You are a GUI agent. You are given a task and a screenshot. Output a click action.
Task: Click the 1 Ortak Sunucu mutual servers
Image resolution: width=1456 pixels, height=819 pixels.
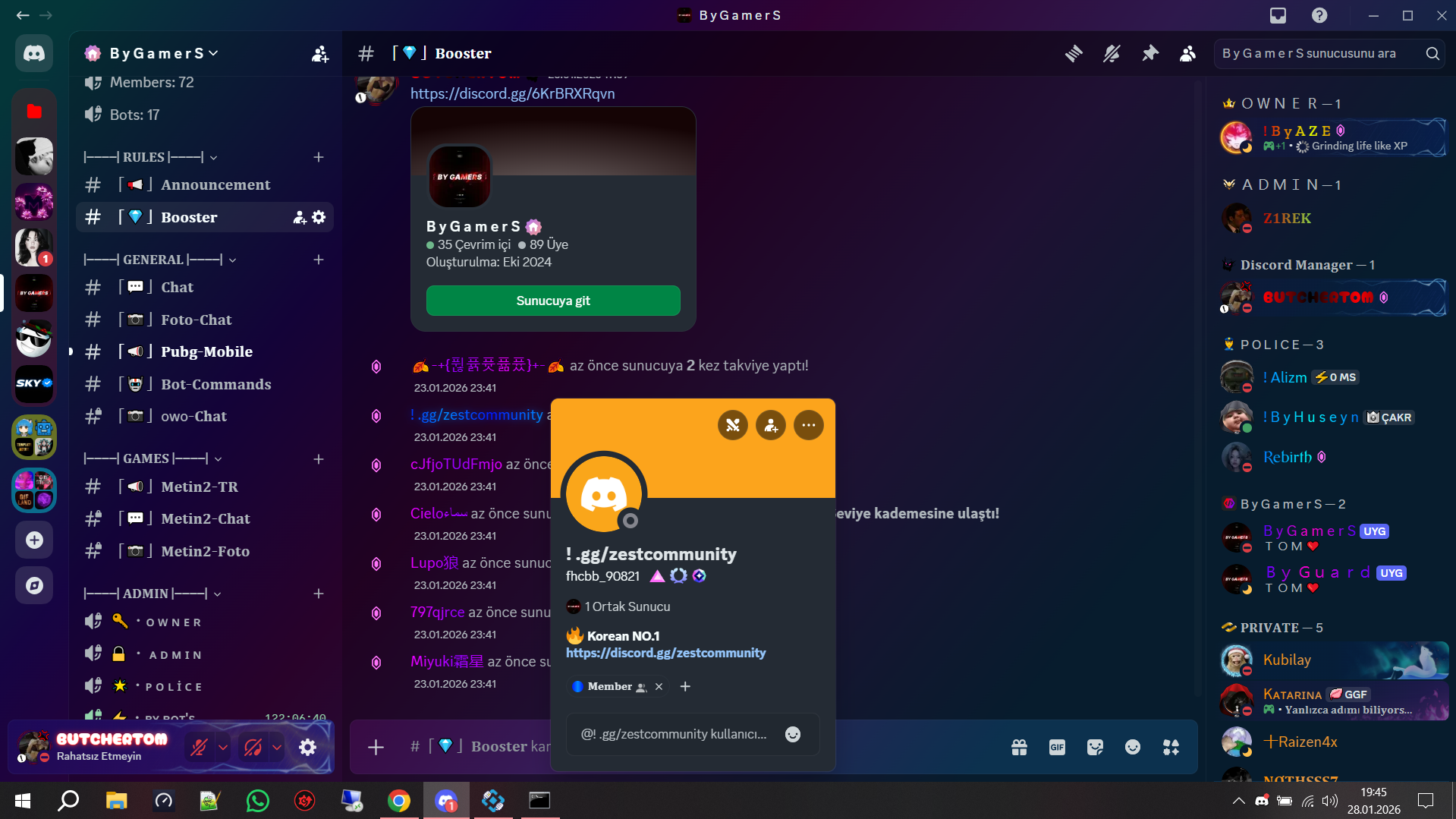(618, 606)
